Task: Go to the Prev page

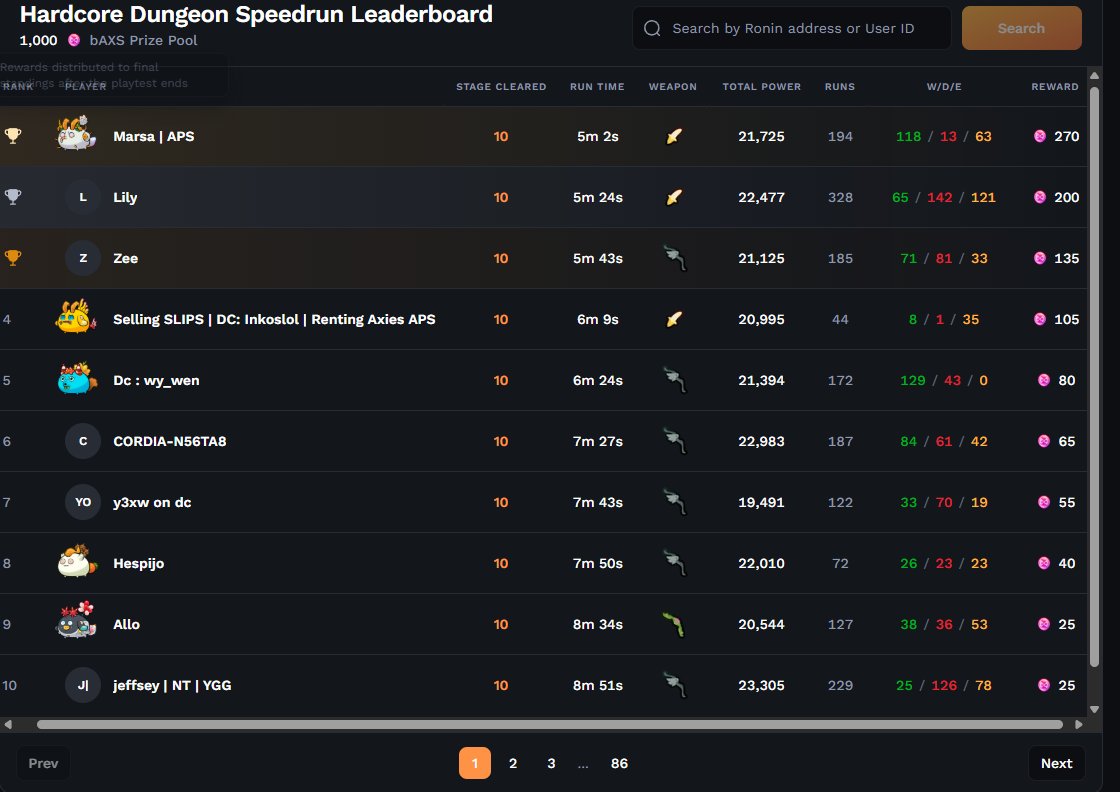Action: [x=43, y=763]
